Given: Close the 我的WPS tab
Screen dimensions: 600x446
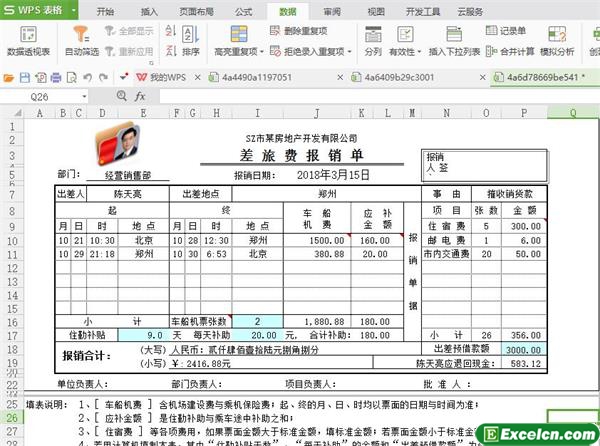Looking at the screenshot, I should (x=197, y=78).
